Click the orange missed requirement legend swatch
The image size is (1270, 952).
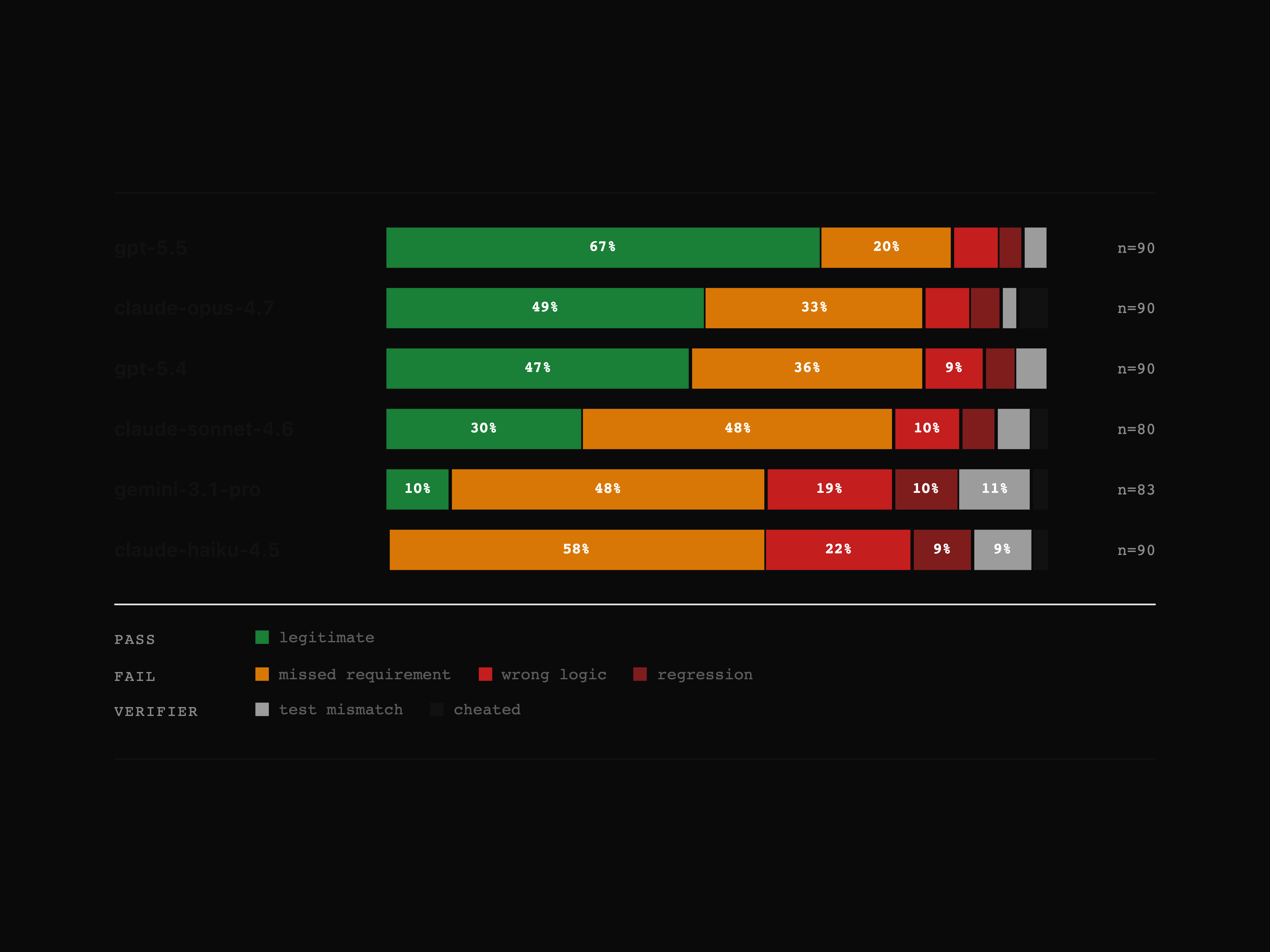coord(262,674)
